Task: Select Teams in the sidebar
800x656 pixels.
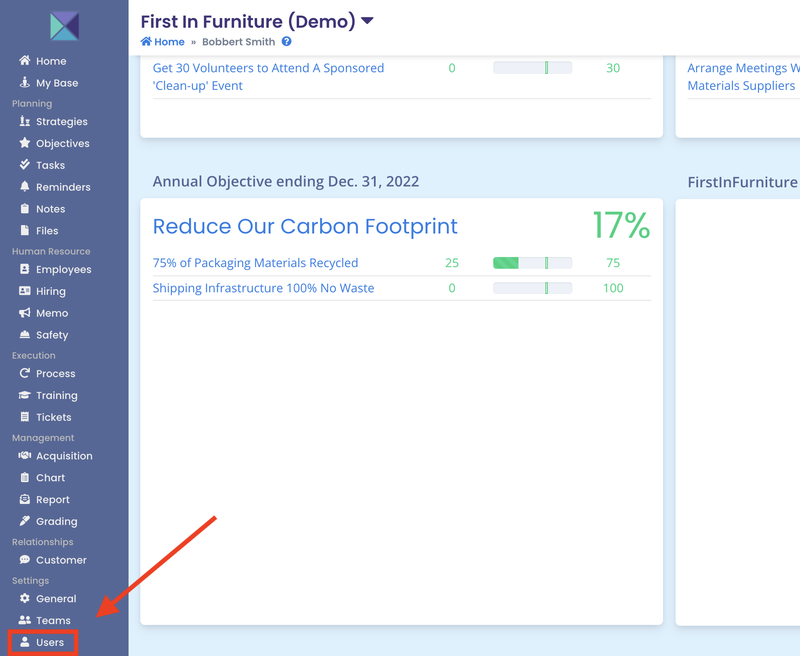Action: tap(53, 621)
